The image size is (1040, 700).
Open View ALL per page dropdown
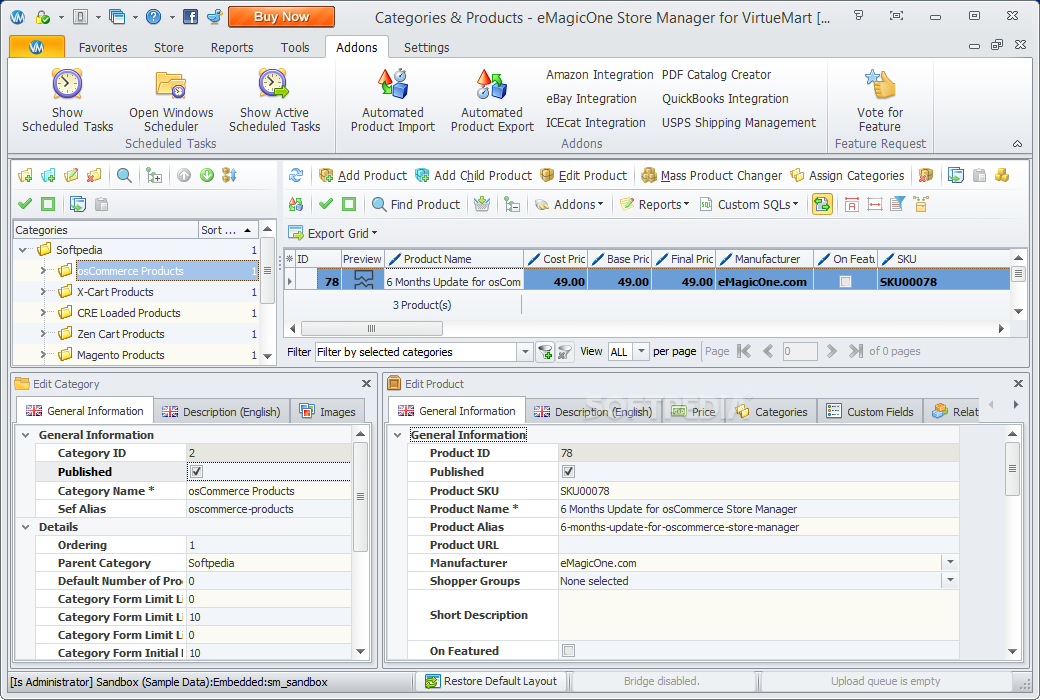(x=641, y=352)
